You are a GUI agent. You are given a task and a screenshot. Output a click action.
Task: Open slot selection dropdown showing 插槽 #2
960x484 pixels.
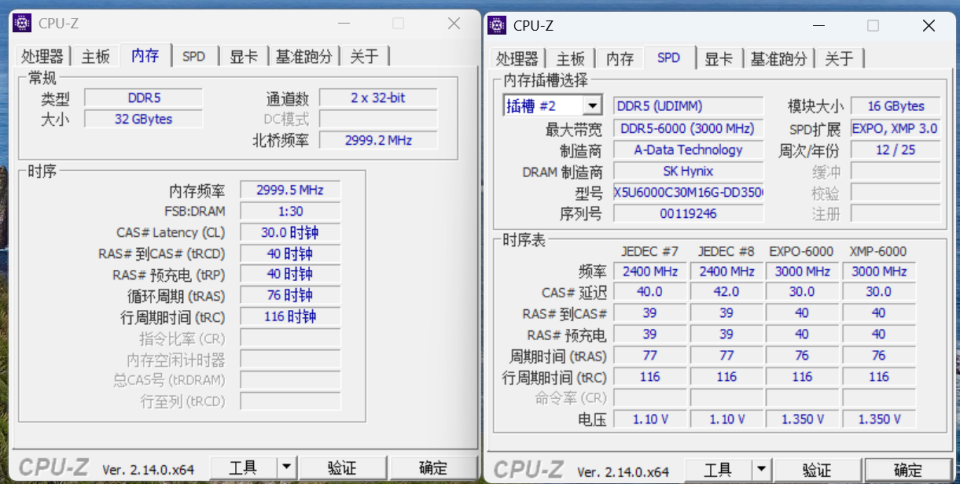point(553,106)
